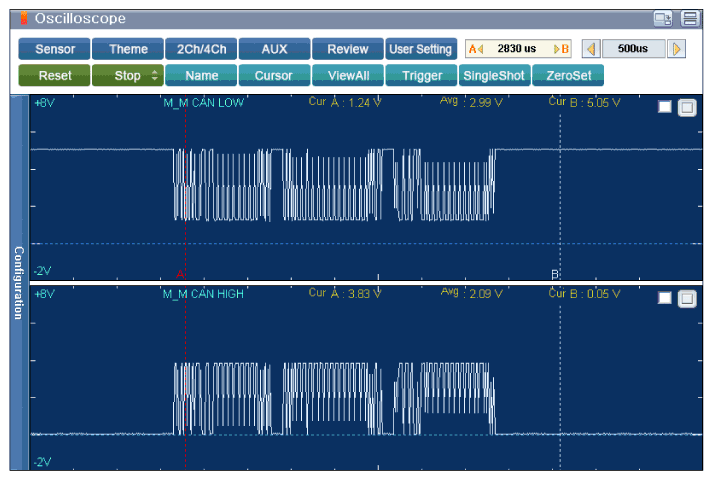Click the cursor A arrow icon

pyautogui.click(x=475, y=49)
